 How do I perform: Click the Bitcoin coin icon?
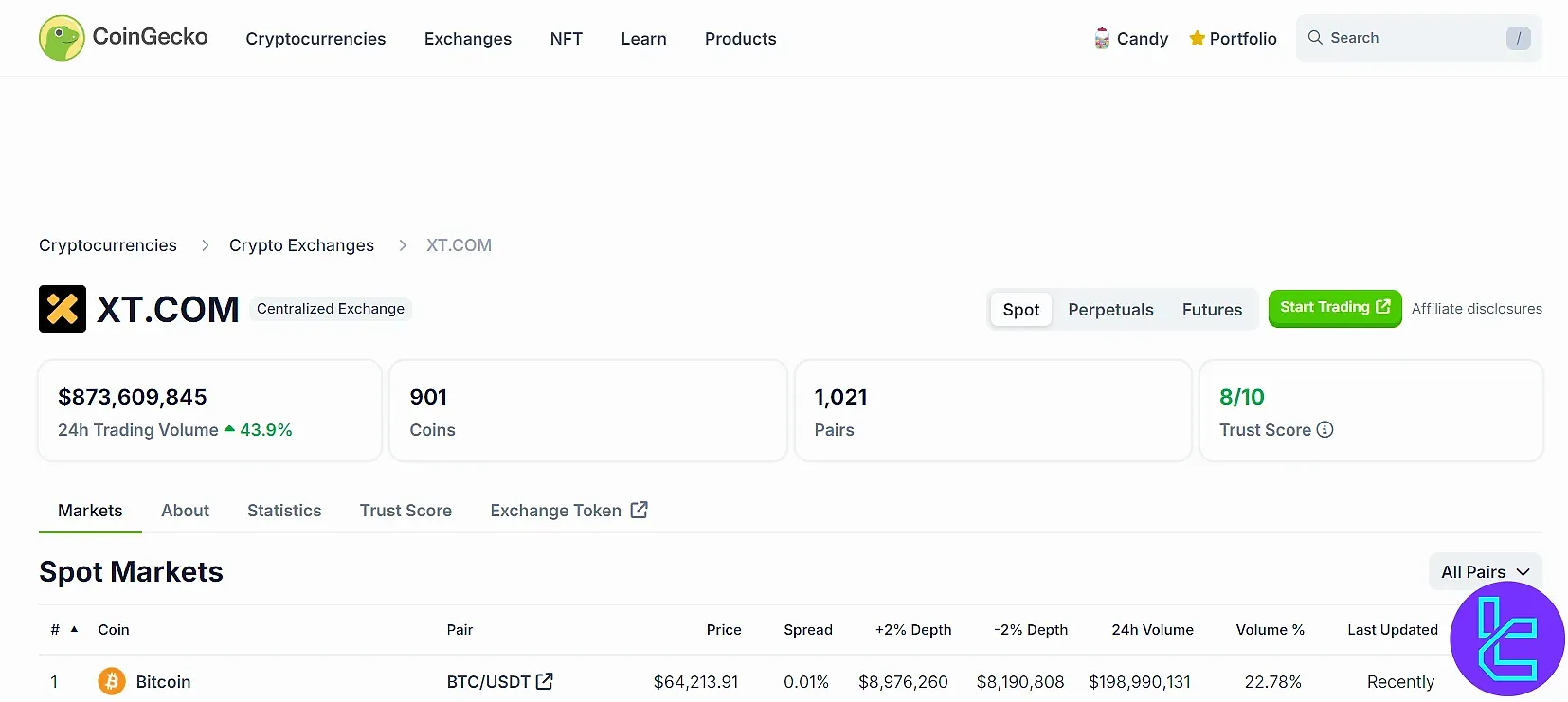[x=112, y=681]
